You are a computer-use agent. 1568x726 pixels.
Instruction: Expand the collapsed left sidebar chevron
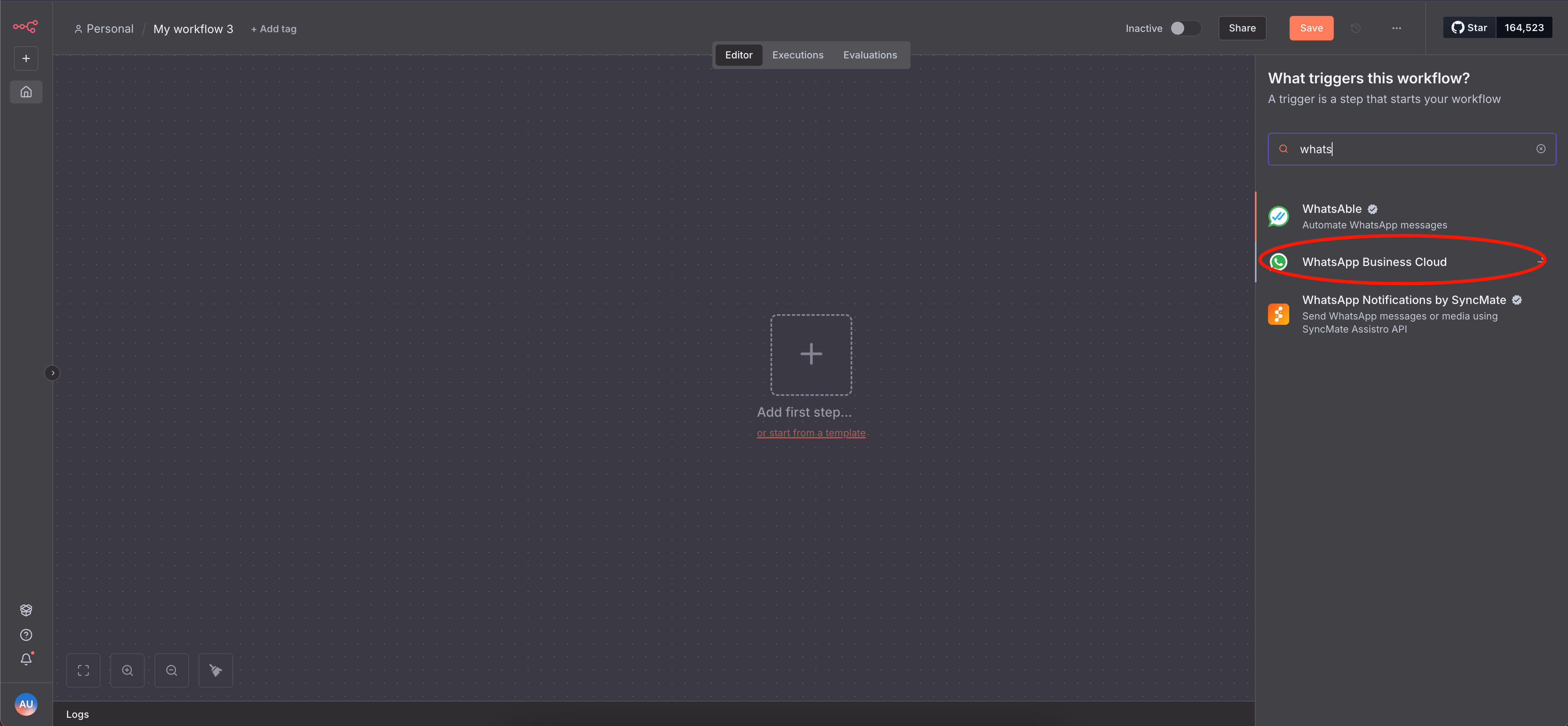click(x=52, y=373)
